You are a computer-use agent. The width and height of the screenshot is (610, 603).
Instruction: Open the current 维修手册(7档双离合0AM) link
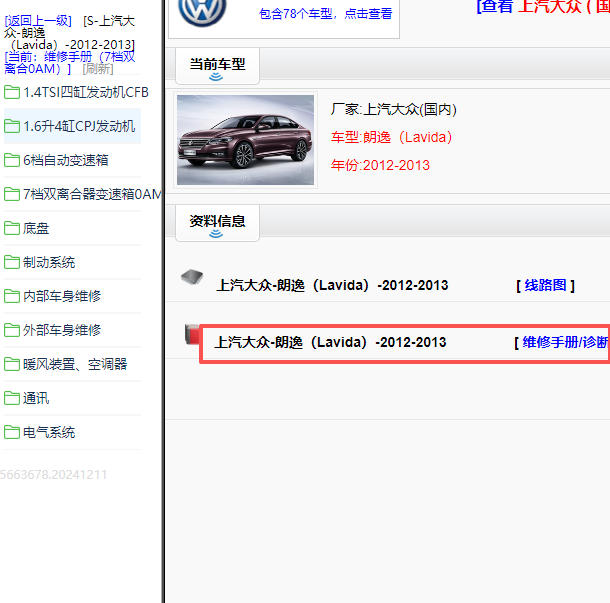point(70,63)
